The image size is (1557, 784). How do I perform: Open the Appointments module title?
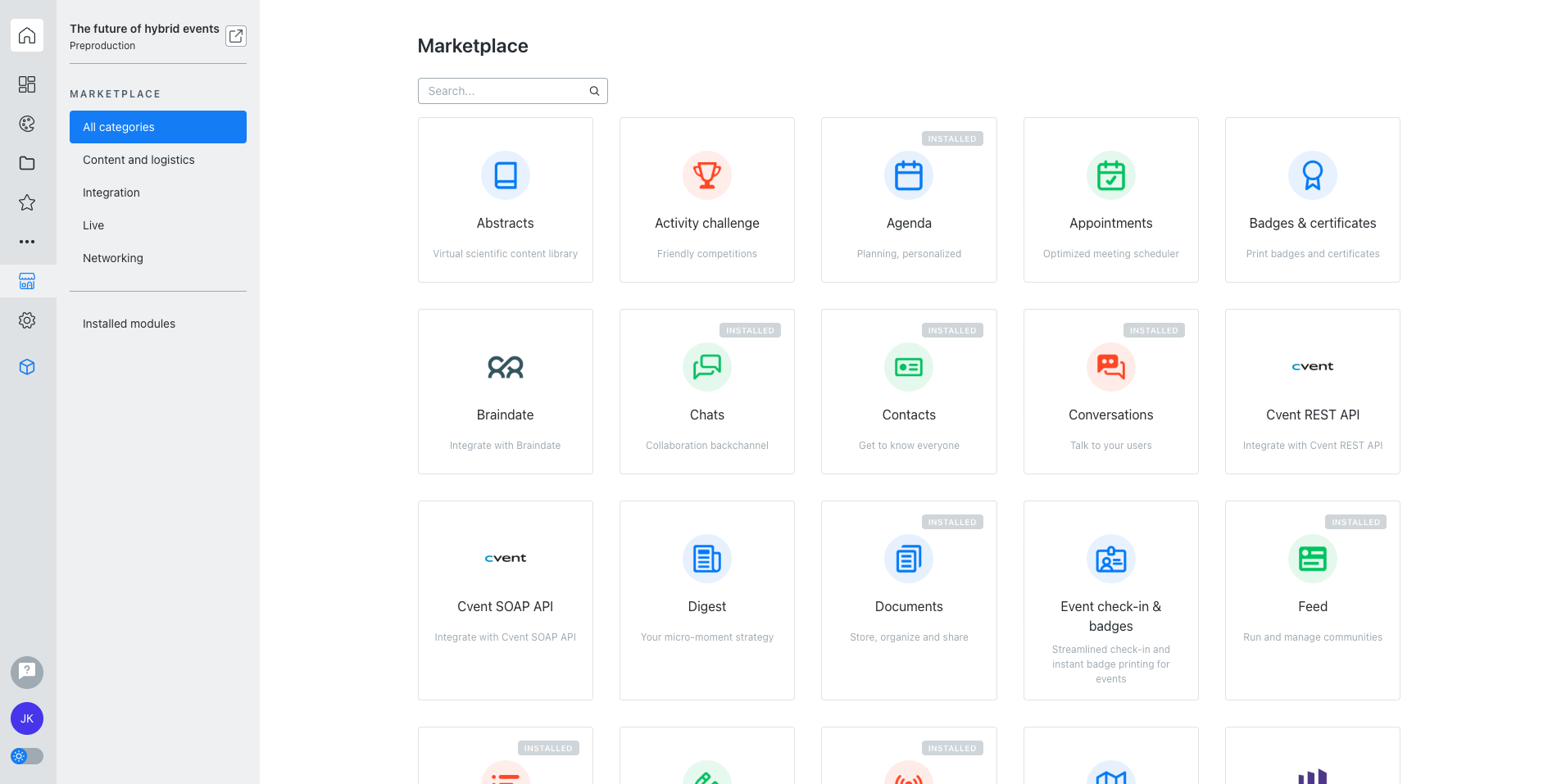pos(1111,223)
